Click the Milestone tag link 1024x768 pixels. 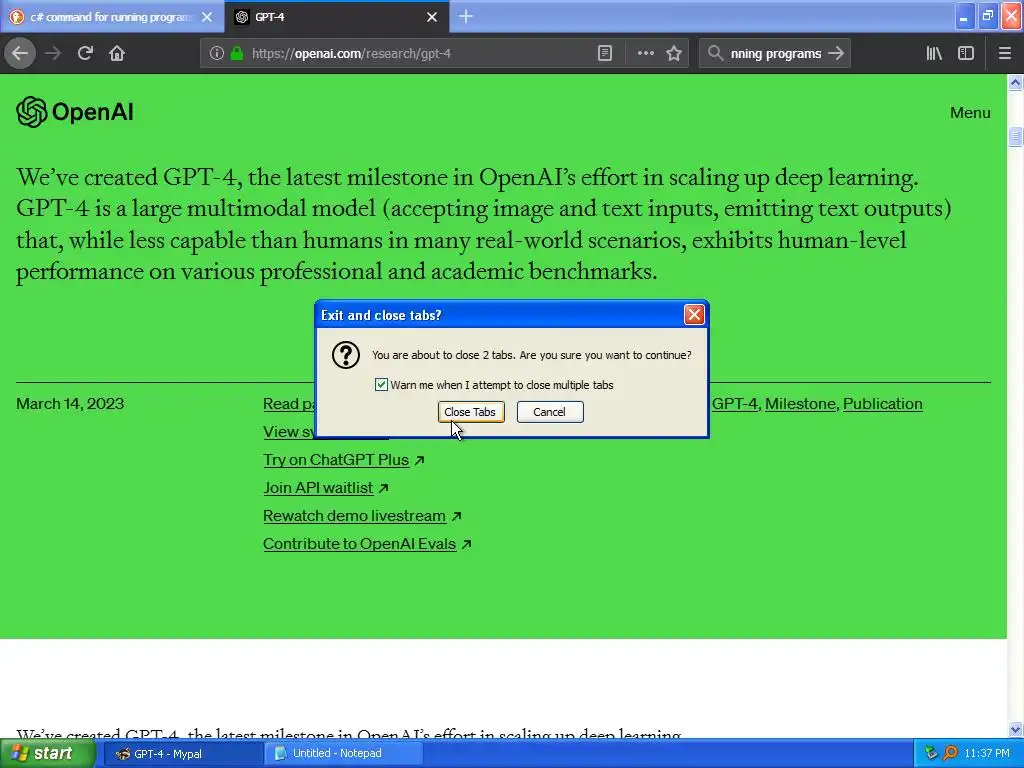coord(800,404)
